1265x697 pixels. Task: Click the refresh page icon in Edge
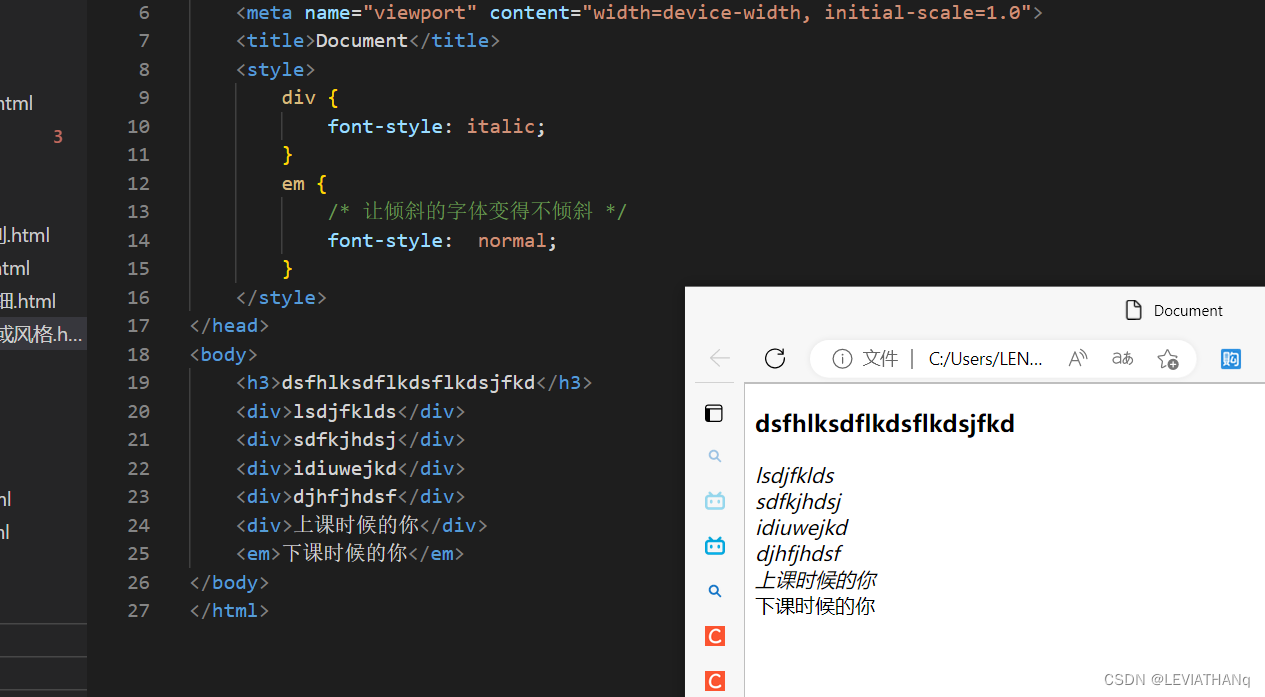coord(774,358)
